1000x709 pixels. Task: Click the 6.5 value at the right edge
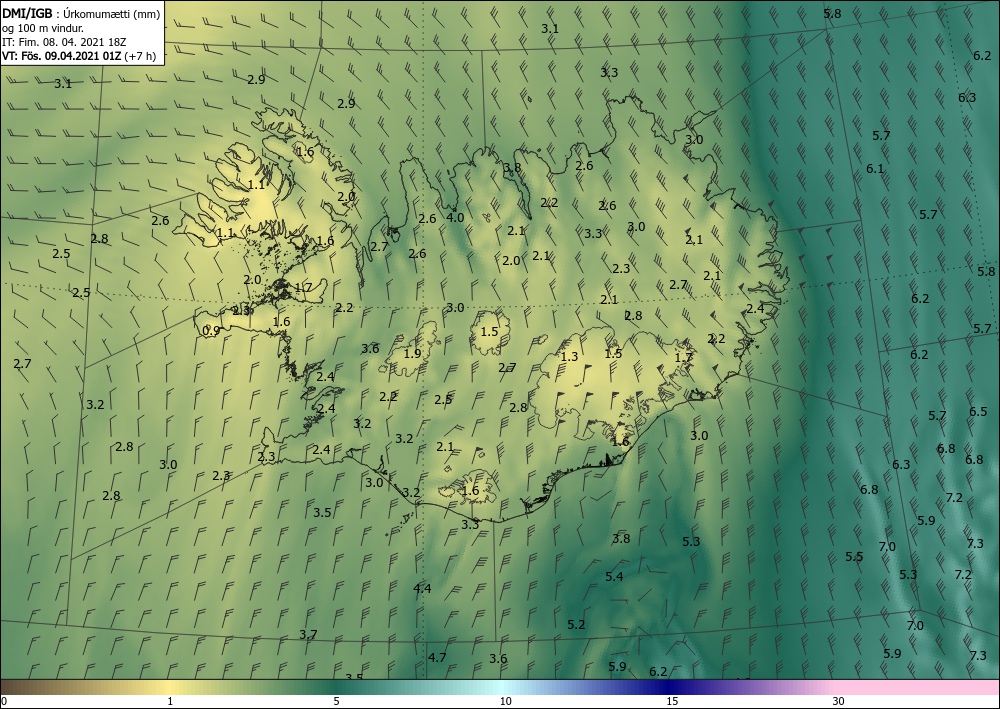pos(978,411)
